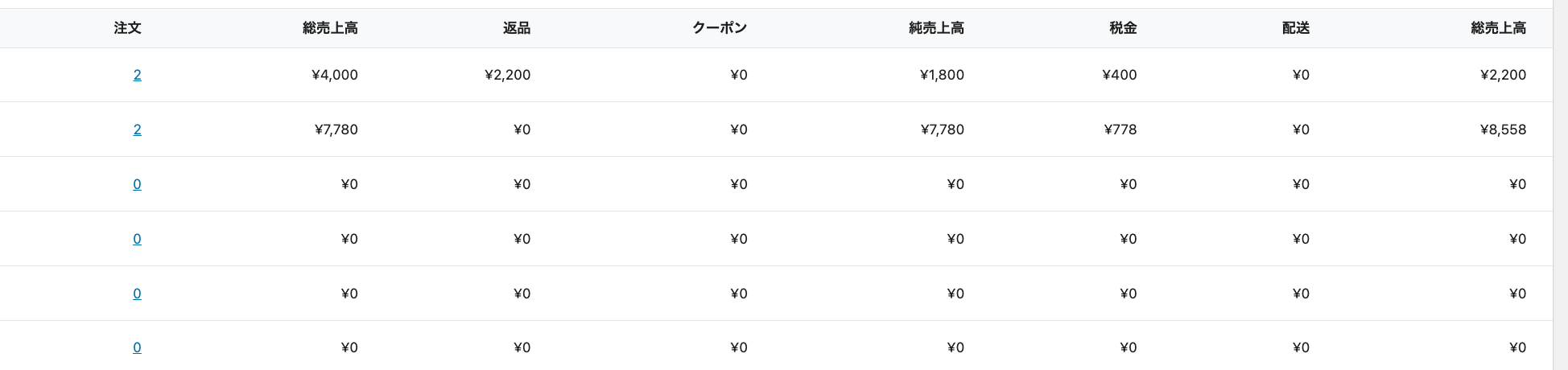
Task: Open 0 orders link below ¥7,780 row
Action: (137, 184)
